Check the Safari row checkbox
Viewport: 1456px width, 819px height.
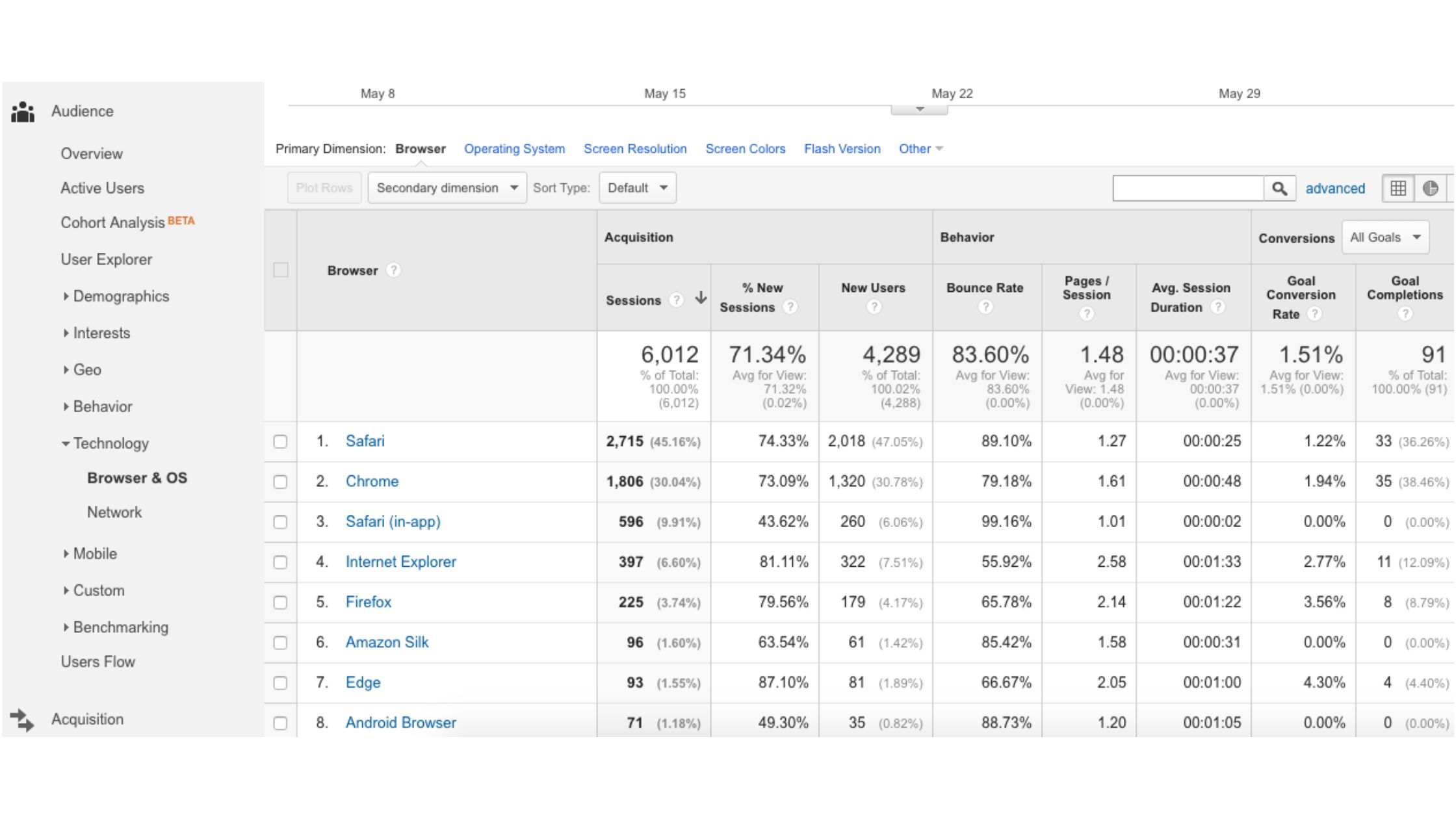tap(280, 442)
